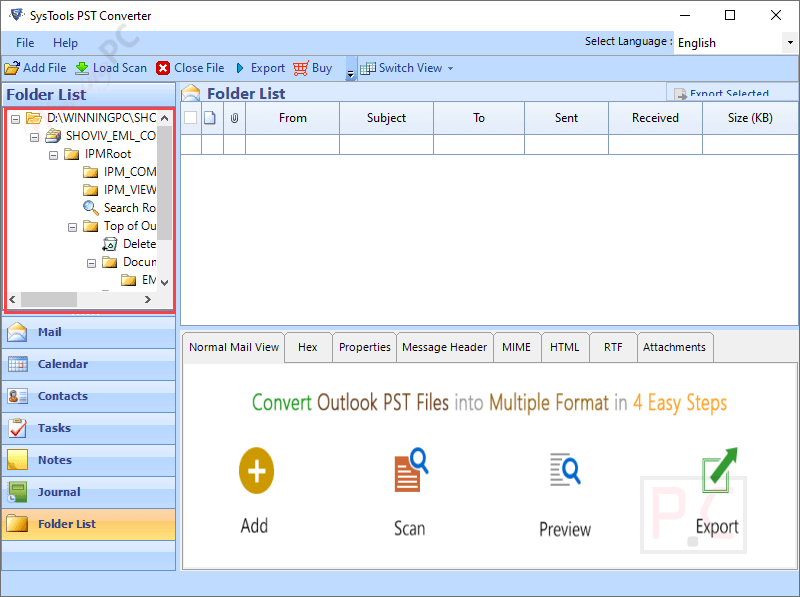Click the Switch View grid icon
Image resolution: width=800 pixels, height=597 pixels.
click(x=367, y=68)
